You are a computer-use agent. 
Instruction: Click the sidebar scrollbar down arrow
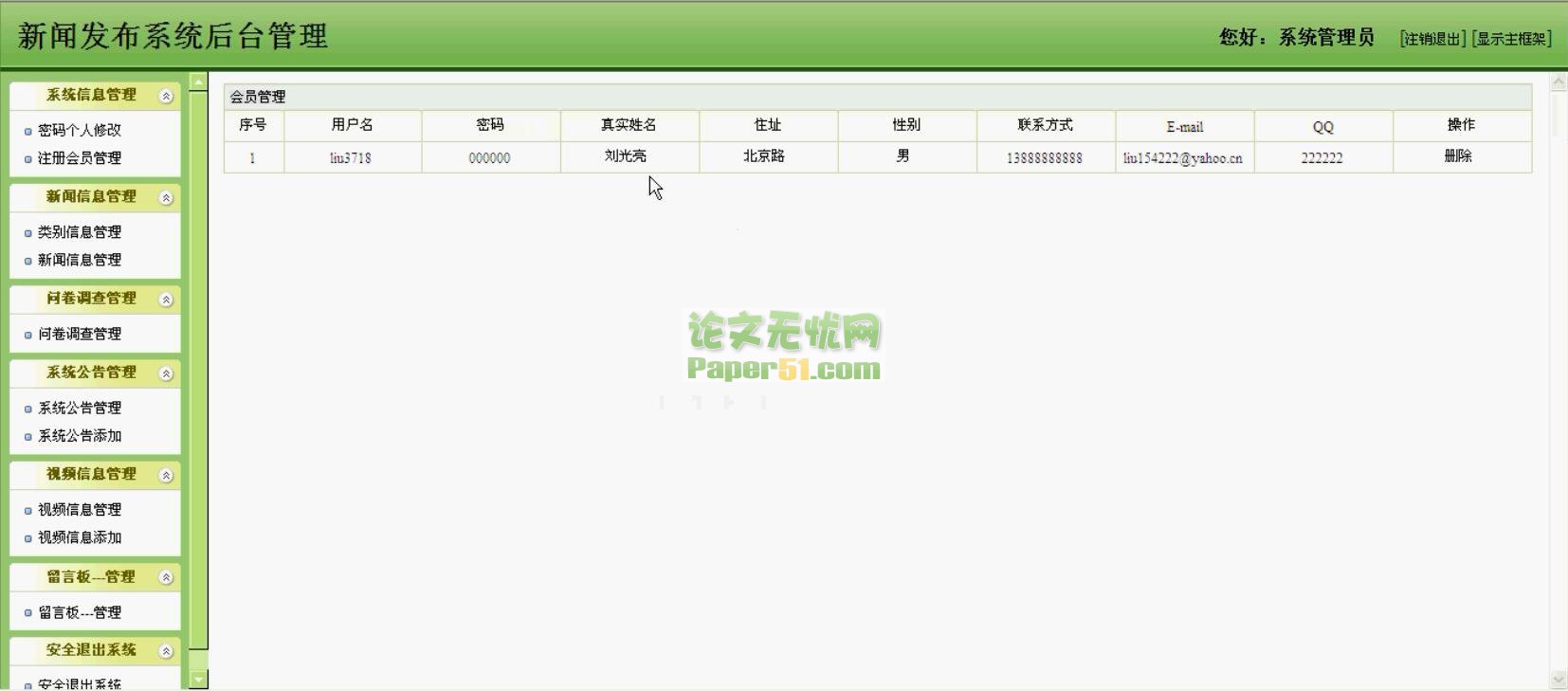pos(198,679)
